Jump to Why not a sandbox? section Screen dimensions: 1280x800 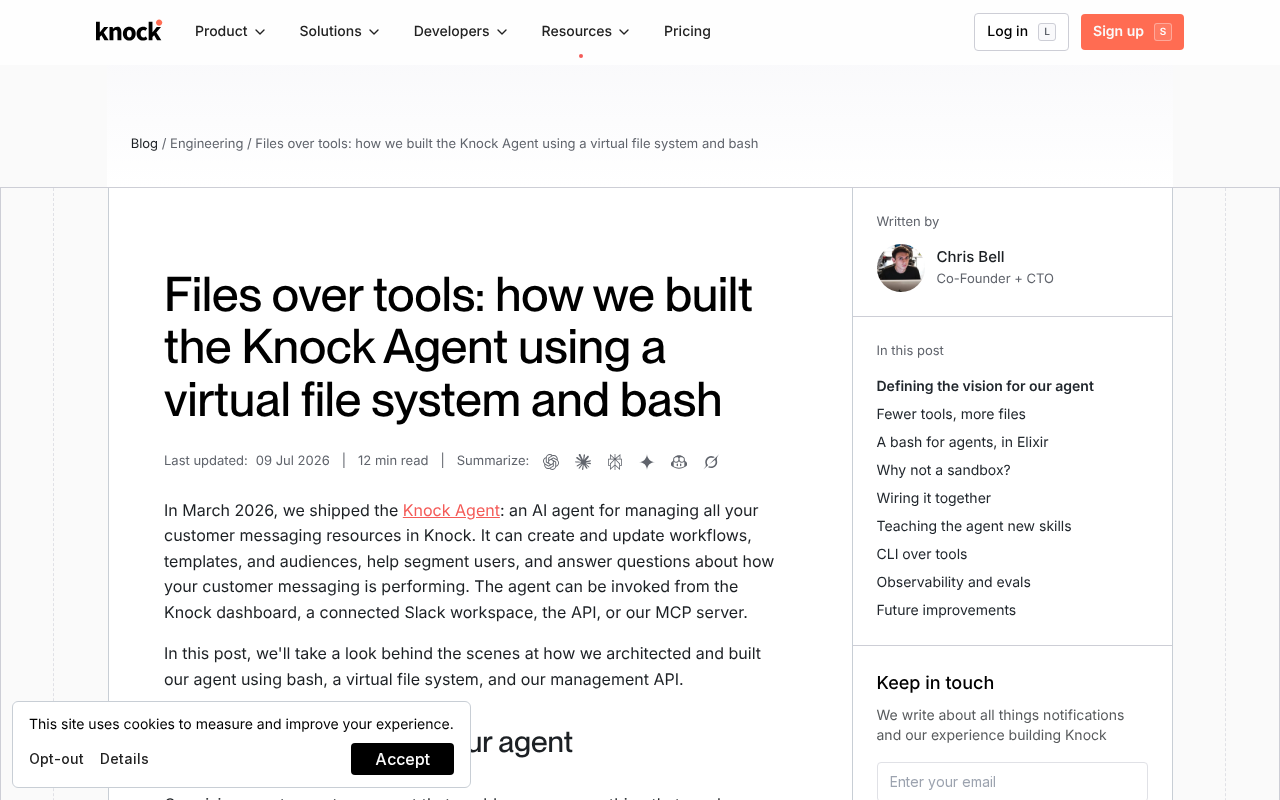tap(943, 470)
